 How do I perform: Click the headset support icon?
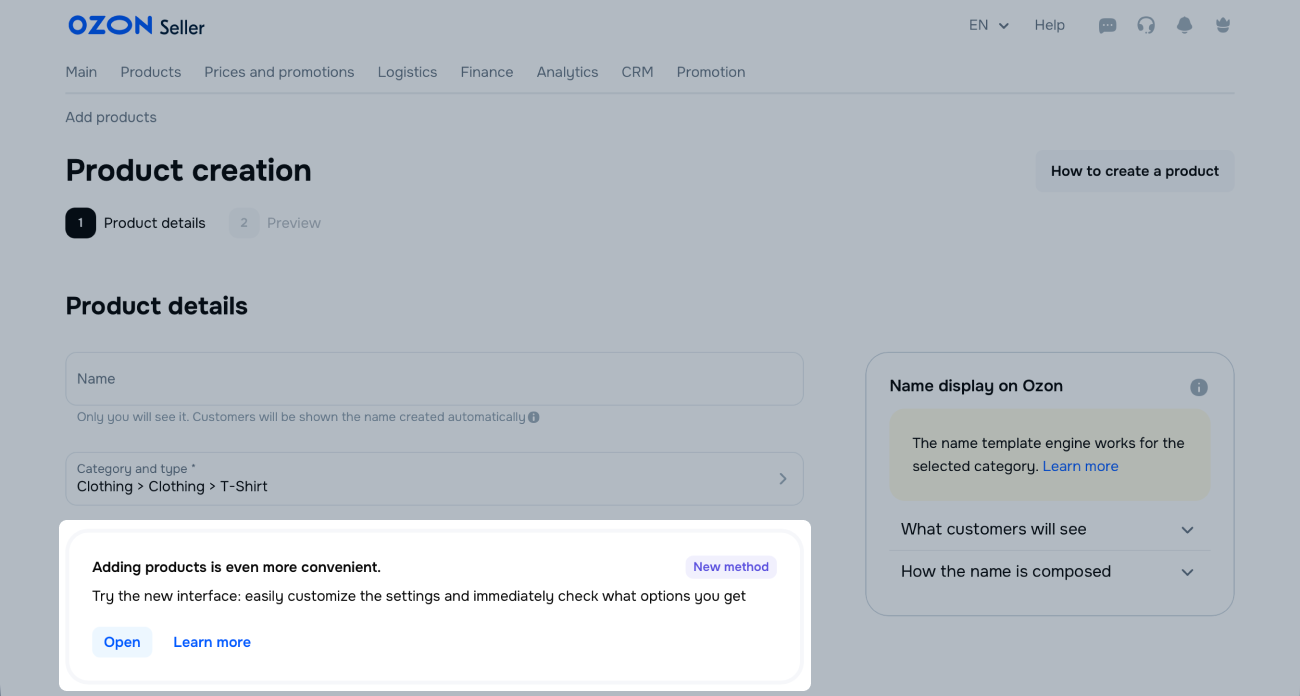(x=1146, y=26)
